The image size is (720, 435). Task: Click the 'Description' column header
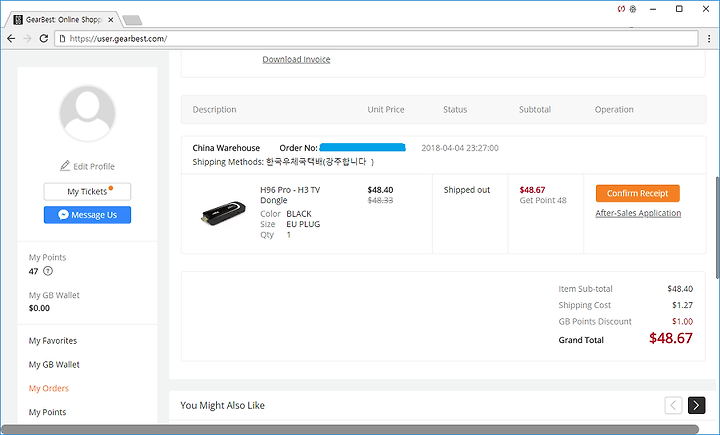tap(214, 110)
